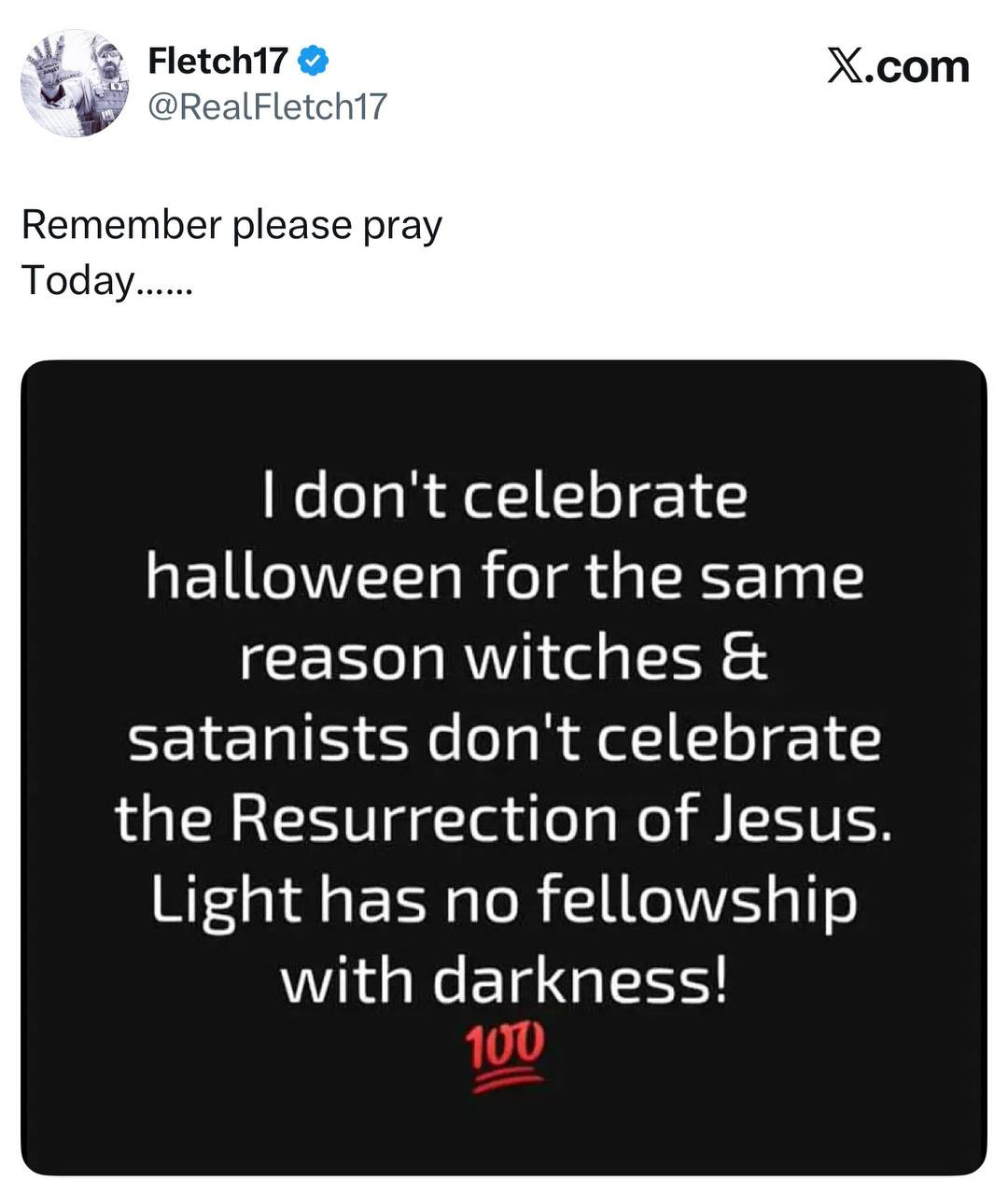This screenshot has height=1195, width=1008.
Task: Click the word "halloween" in the image
Action: coord(304,577)
